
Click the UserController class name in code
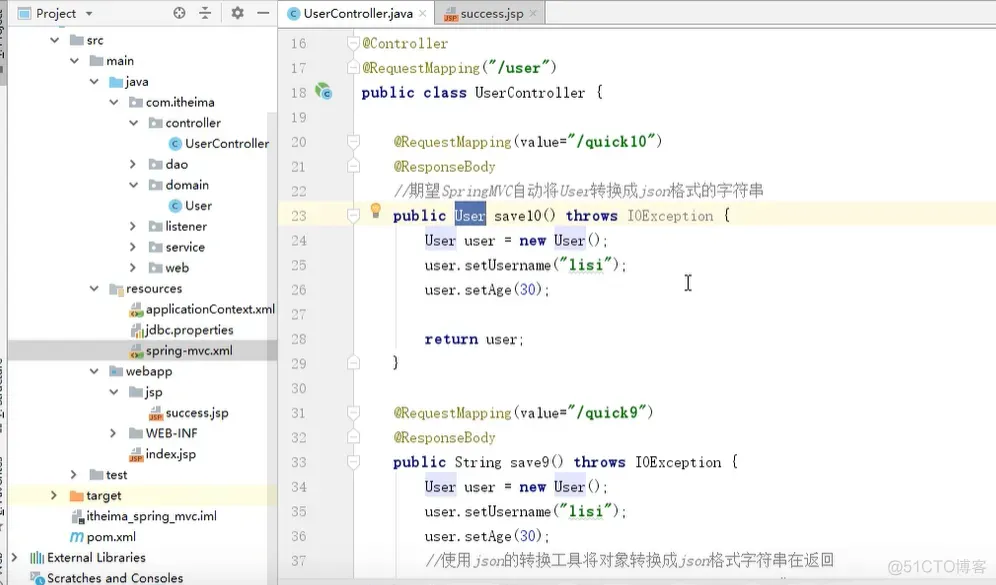pyautogui.click(x=530, y=92)
